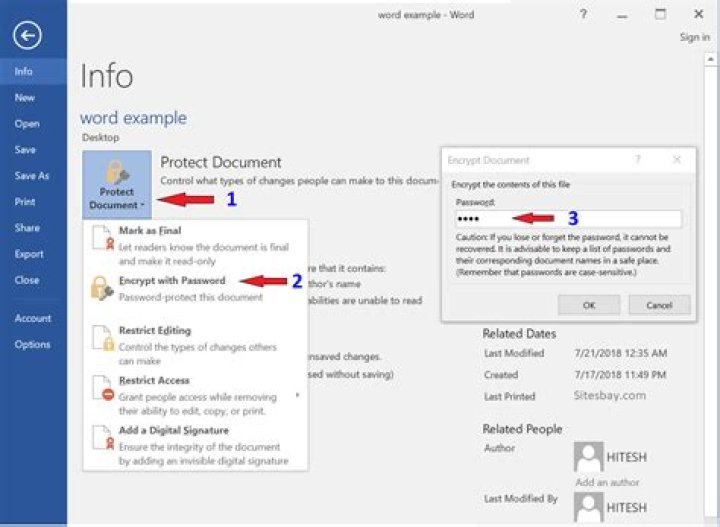720x527 pixels.
Task: Close the Encrypt Document dialog
Action: (676, 160)
